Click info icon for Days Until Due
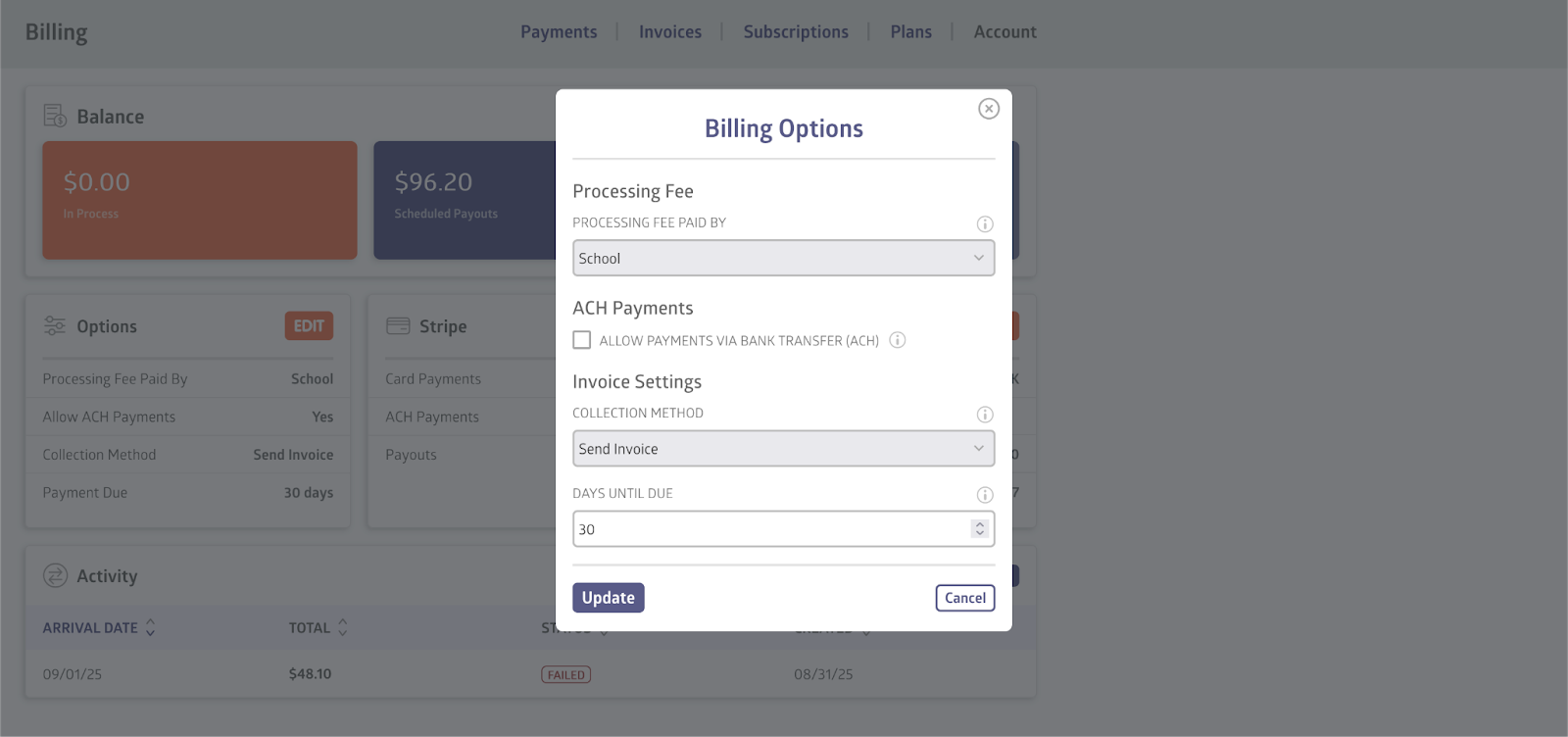This screenshot has width=1568, height=737. tap(985, 495)
